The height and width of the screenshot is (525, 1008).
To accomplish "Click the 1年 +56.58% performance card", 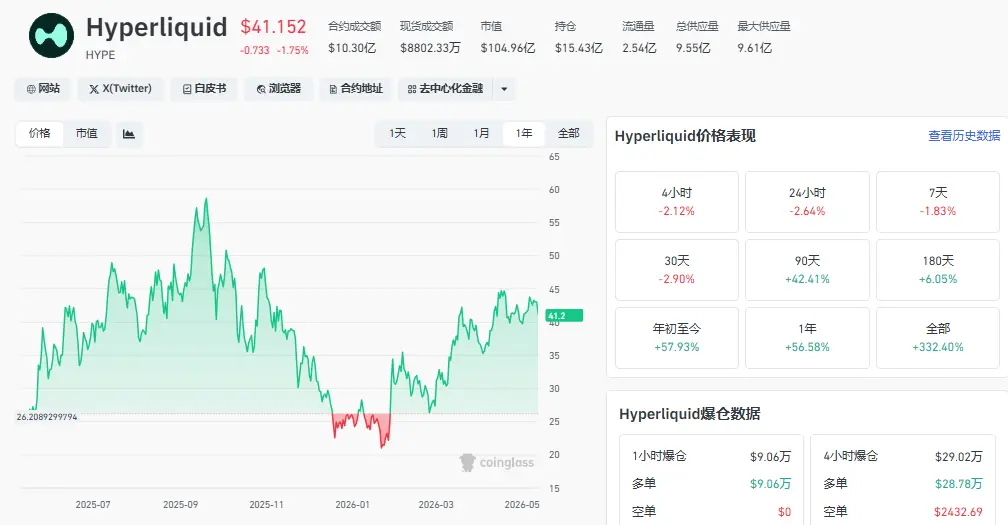I will 807,338.
